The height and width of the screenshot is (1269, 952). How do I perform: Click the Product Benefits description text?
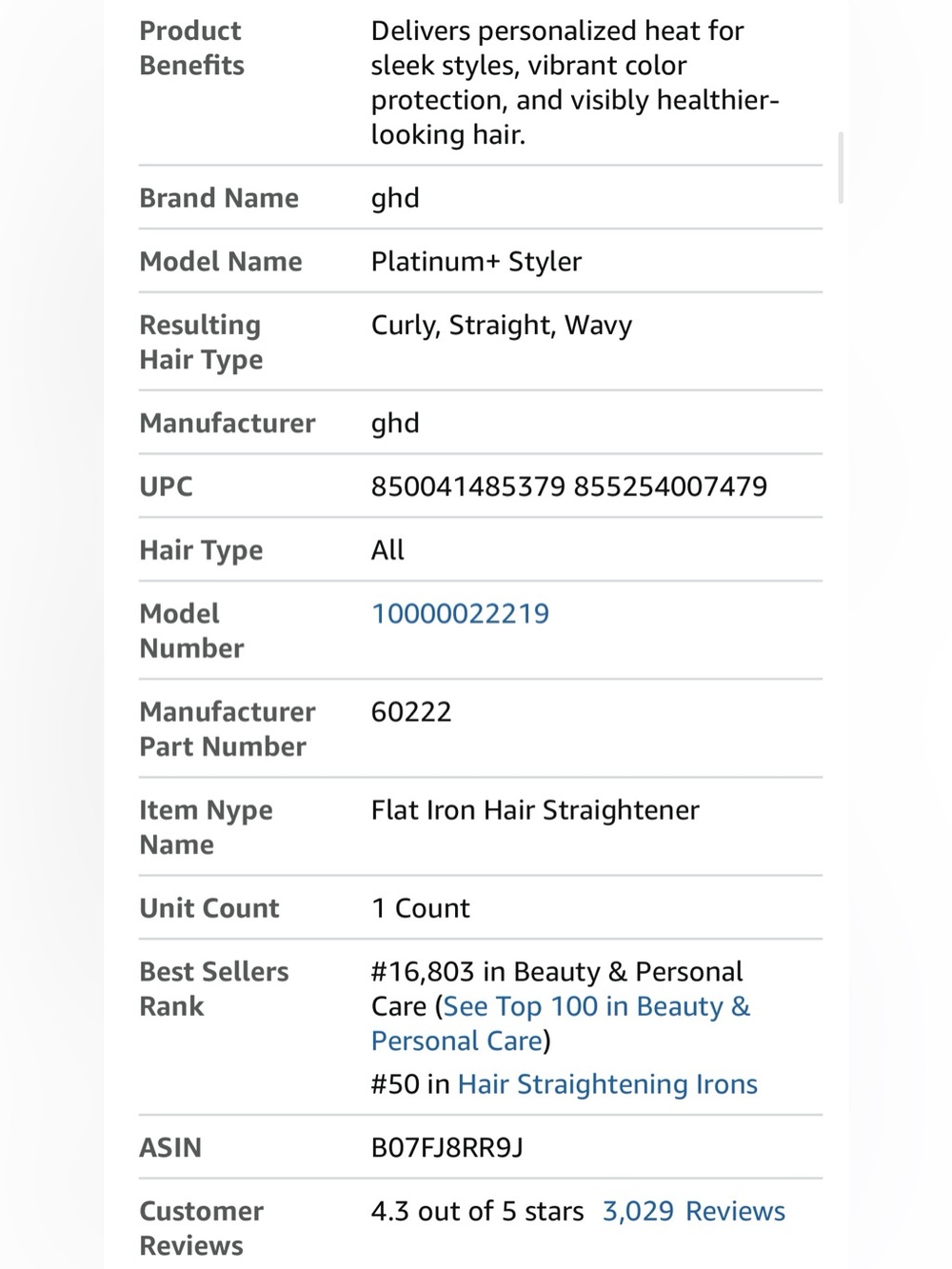(575, 83)
